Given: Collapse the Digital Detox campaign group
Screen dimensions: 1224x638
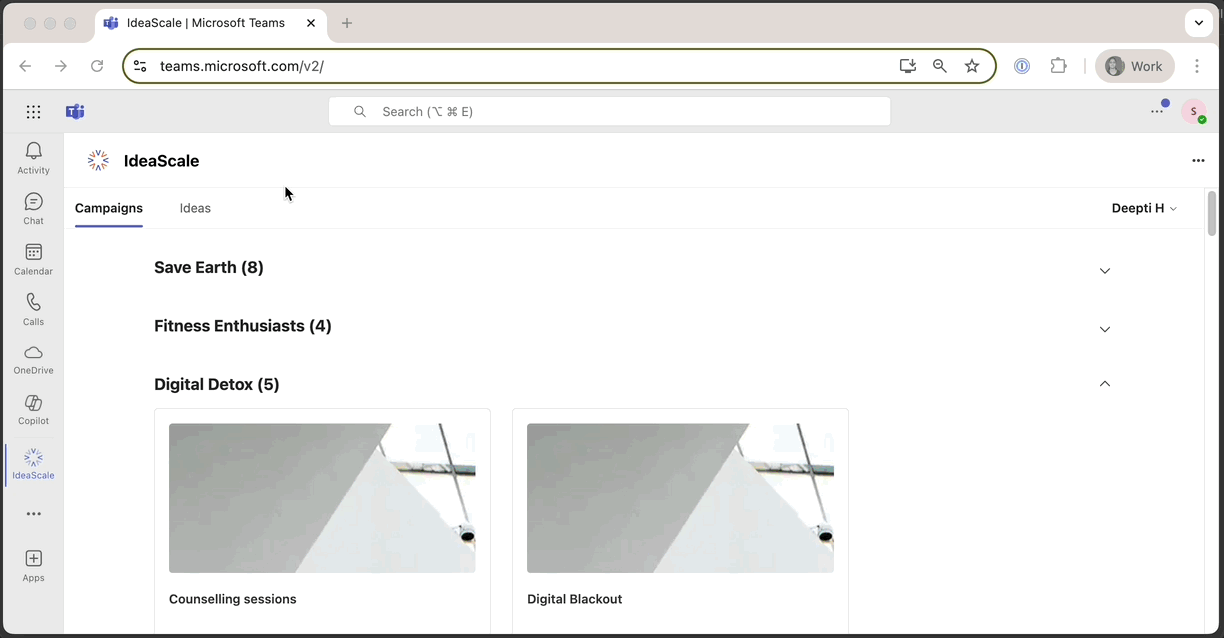Looking at the screenshot, I should pyautogui.click(x=1104, y=384).
